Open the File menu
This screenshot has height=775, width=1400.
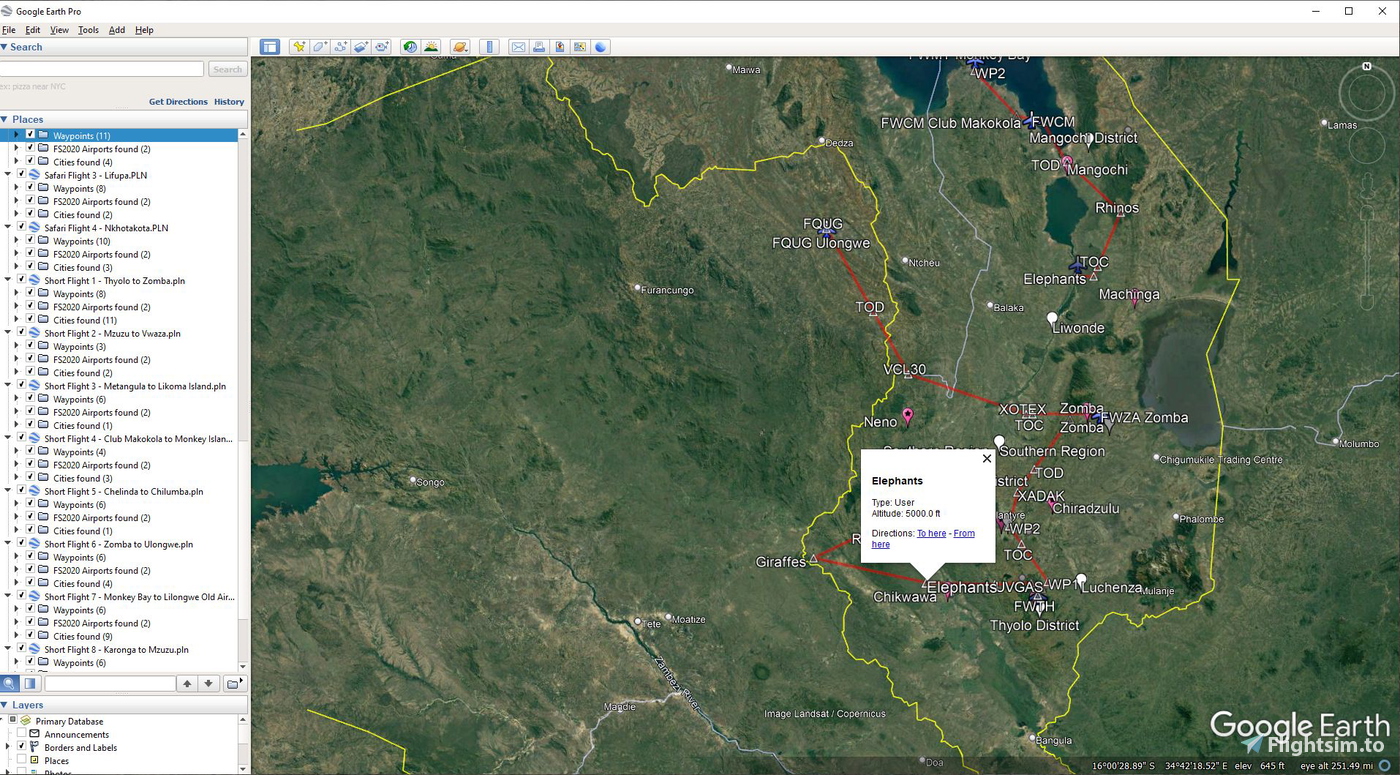click(9, 30)
